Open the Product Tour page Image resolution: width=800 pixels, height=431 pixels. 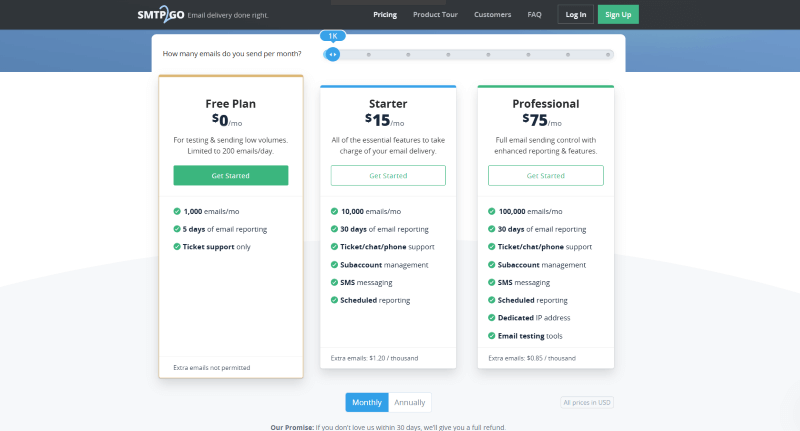(435, 15)
